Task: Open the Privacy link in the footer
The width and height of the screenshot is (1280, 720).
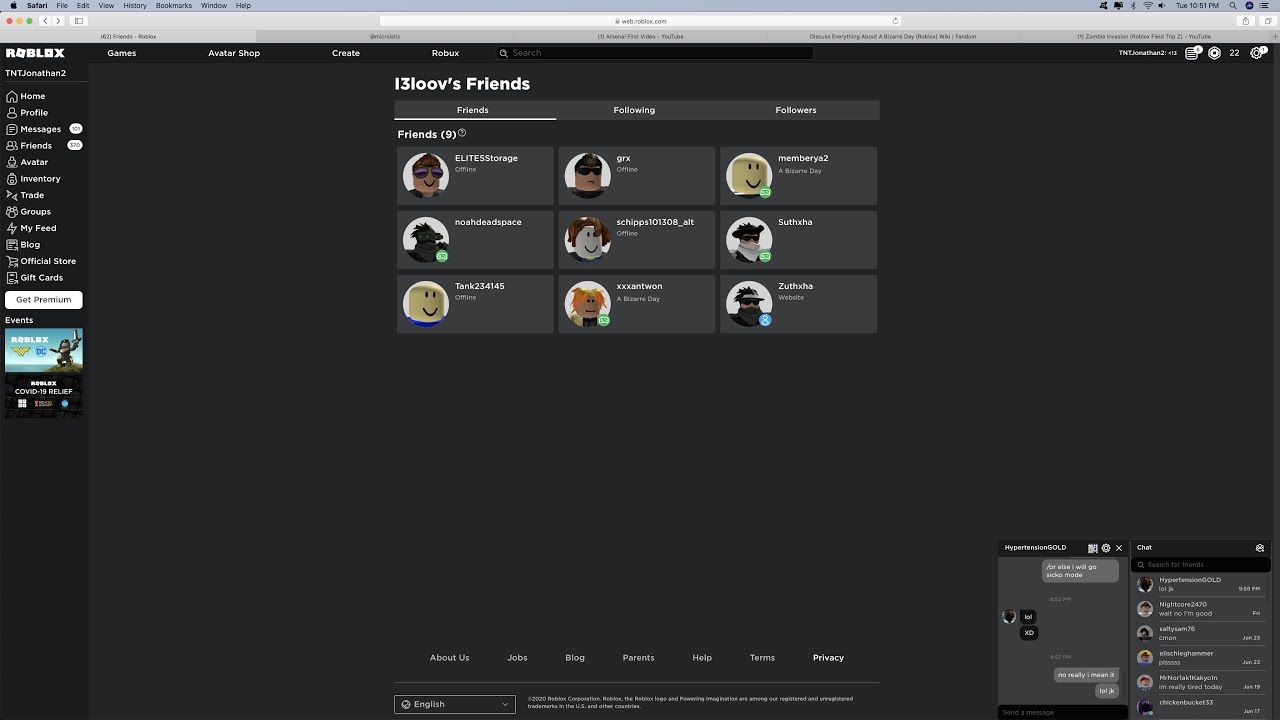Action: pos(828,658)
